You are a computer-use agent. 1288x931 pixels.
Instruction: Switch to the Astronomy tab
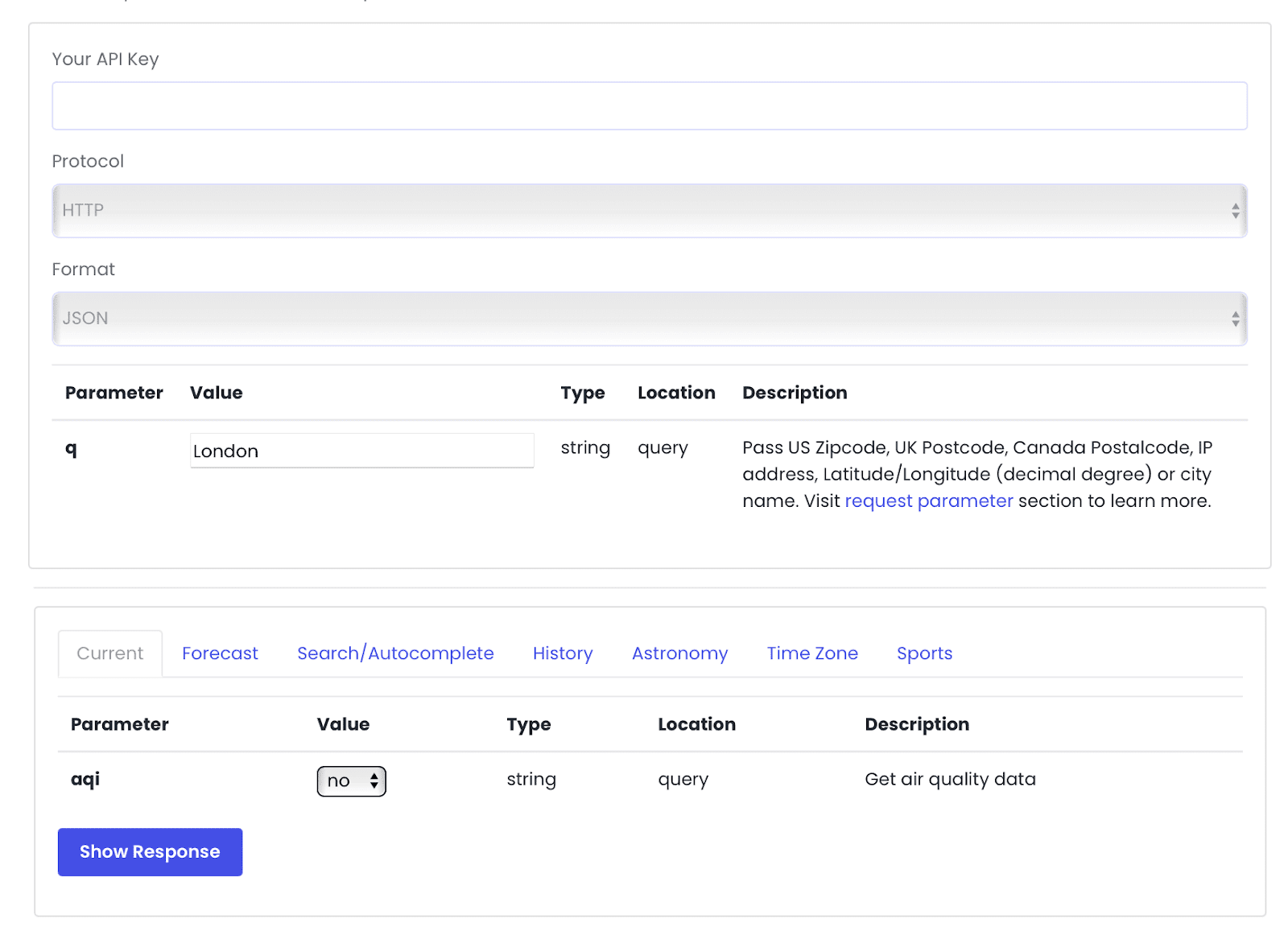(679, 653)
